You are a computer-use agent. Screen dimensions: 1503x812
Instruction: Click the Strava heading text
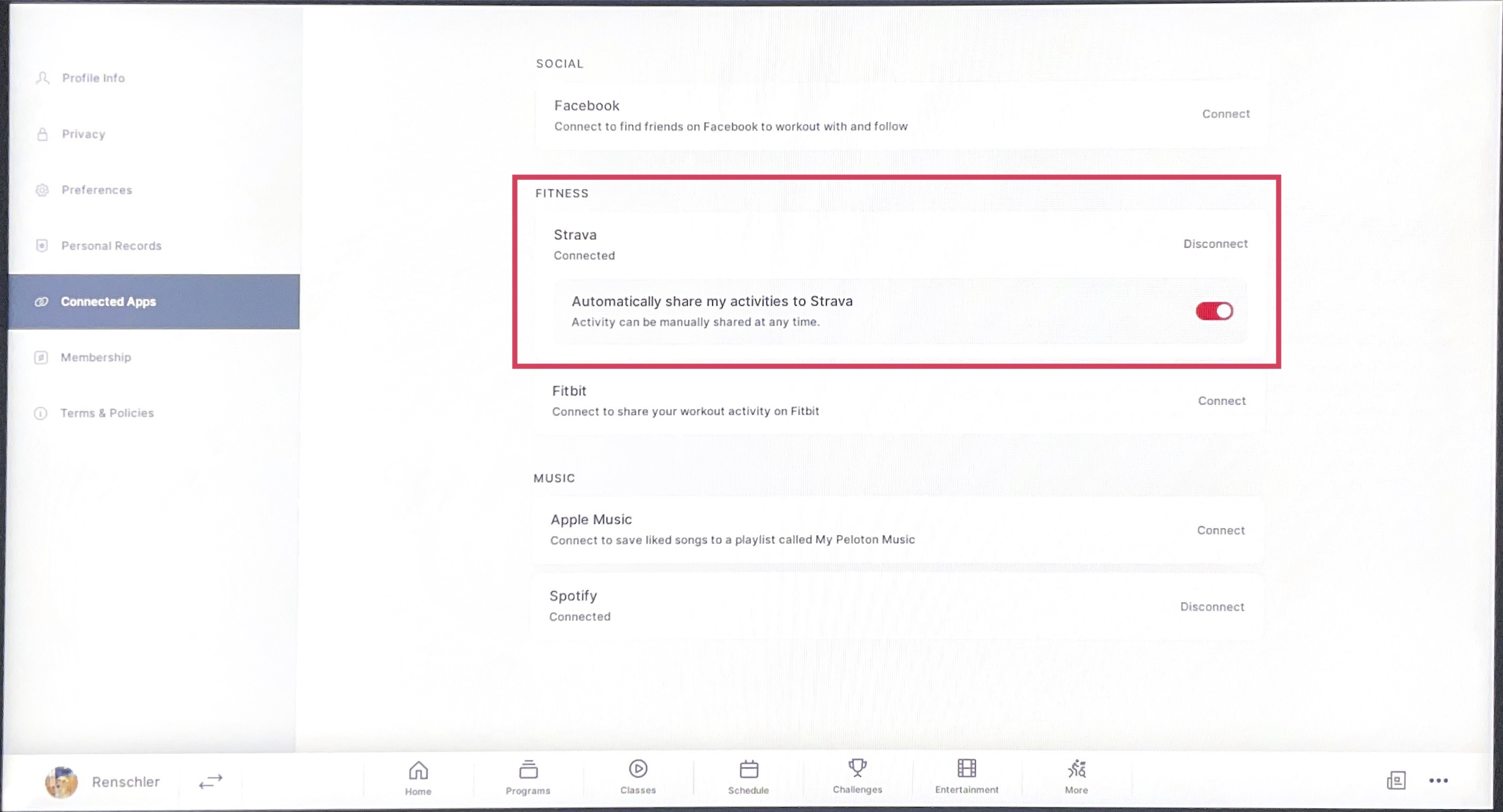coord(575,235)
